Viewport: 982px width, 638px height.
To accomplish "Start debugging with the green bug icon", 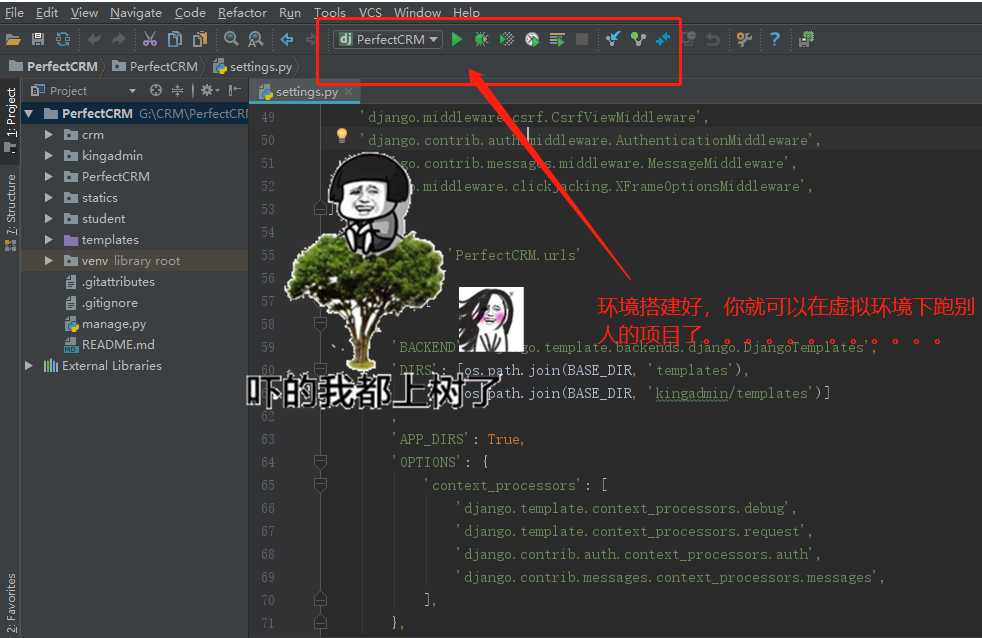I will click(x=481, y=39).
